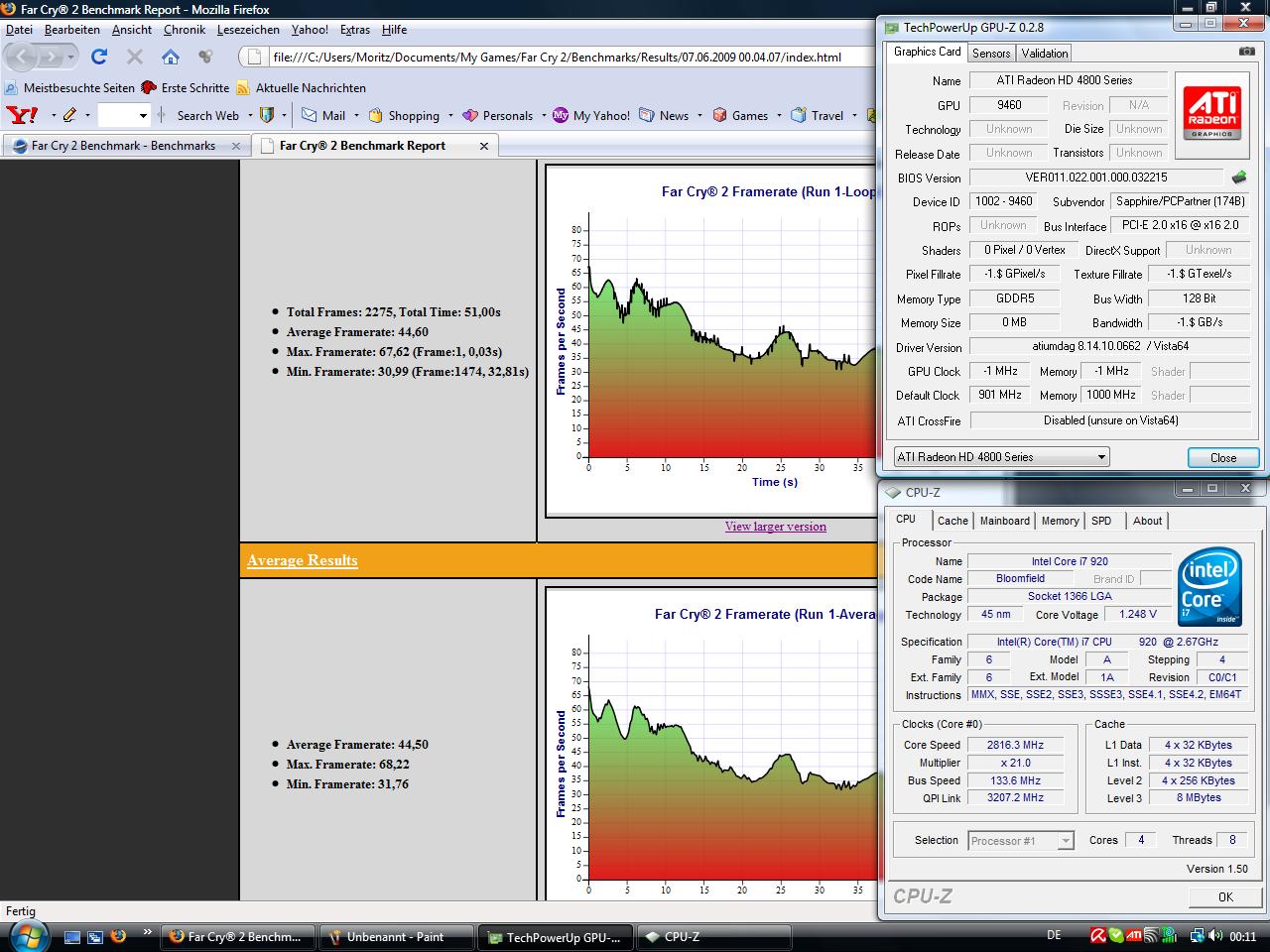
Task: Open Erste Schritte bookmark
Action: (186, 87)
